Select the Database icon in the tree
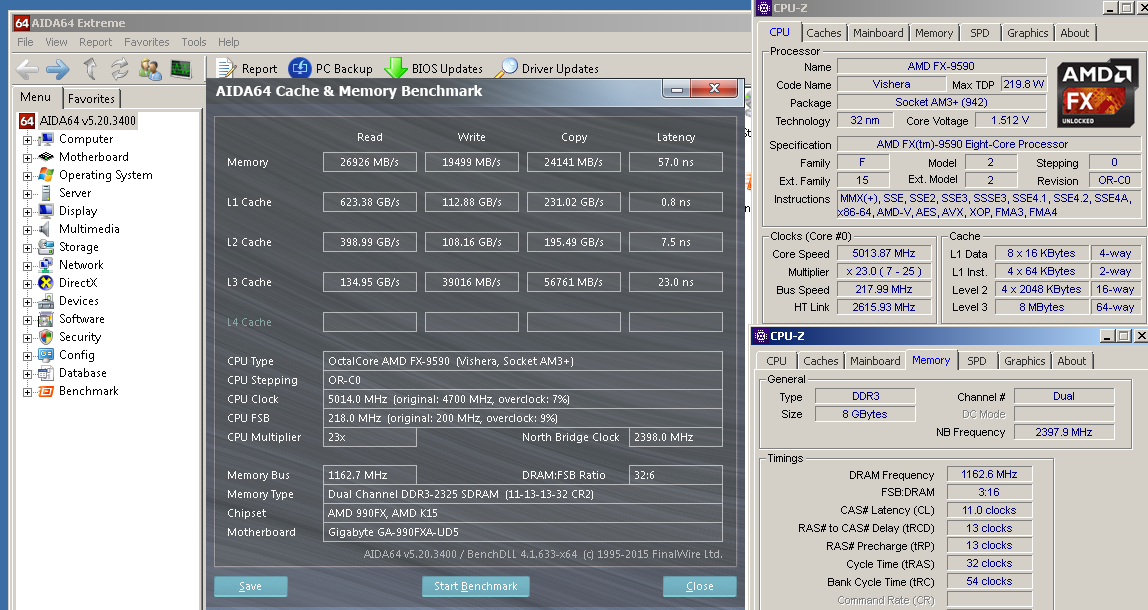Image resolution: width=1148 pixels, height=610 pixels. (x=46, y=373)
